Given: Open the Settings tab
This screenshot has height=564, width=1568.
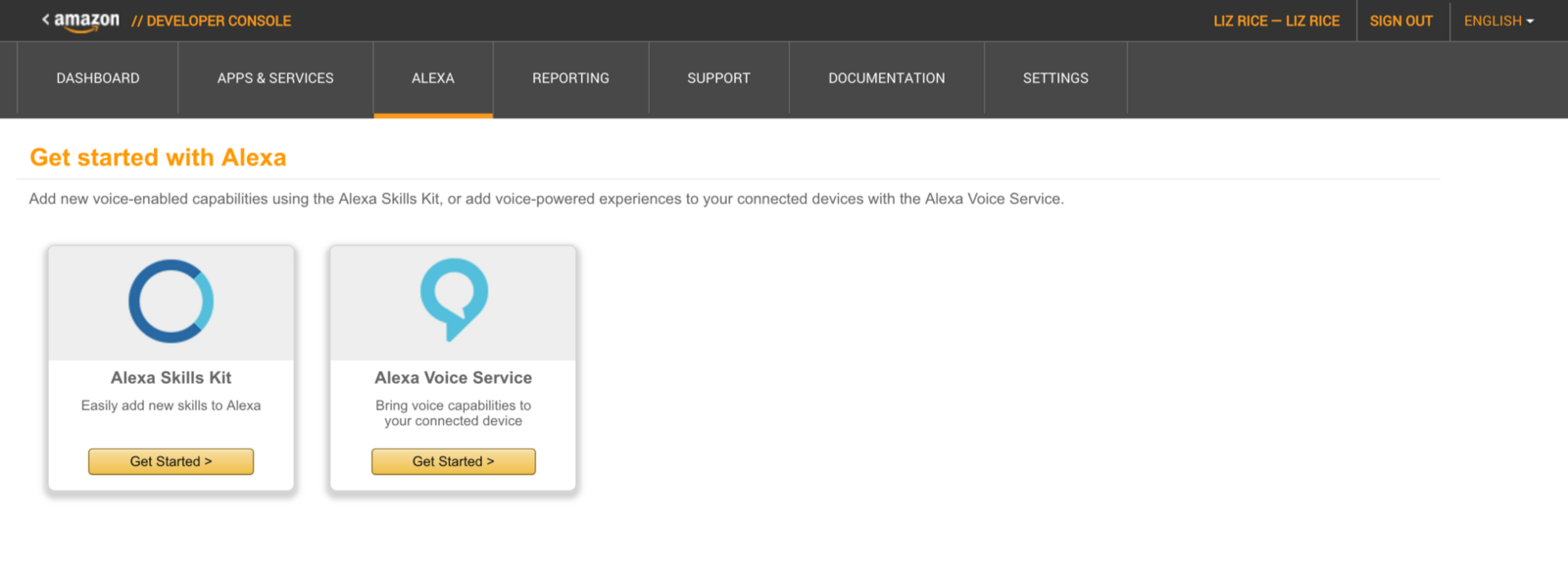Looking at the screenshot, I should [1055, 78].
